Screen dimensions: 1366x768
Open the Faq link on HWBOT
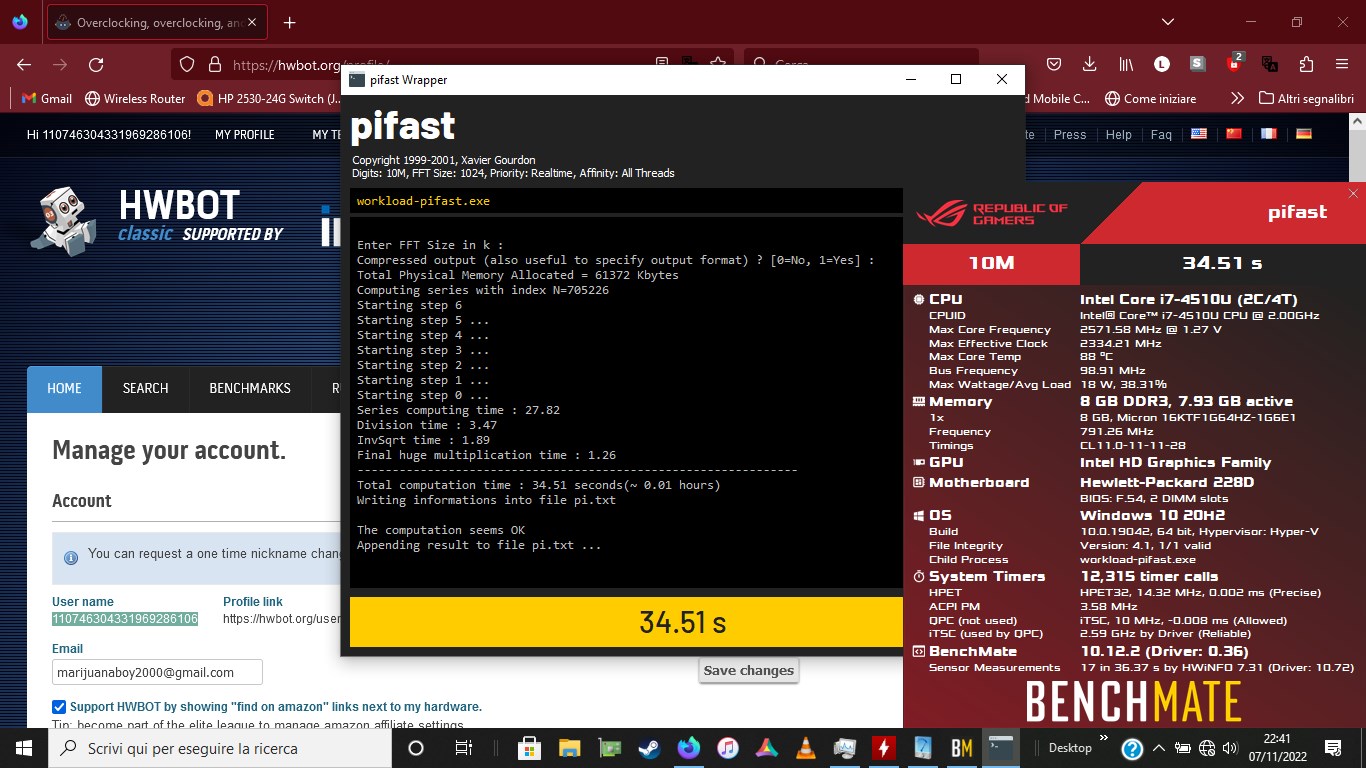[1161, 134]
